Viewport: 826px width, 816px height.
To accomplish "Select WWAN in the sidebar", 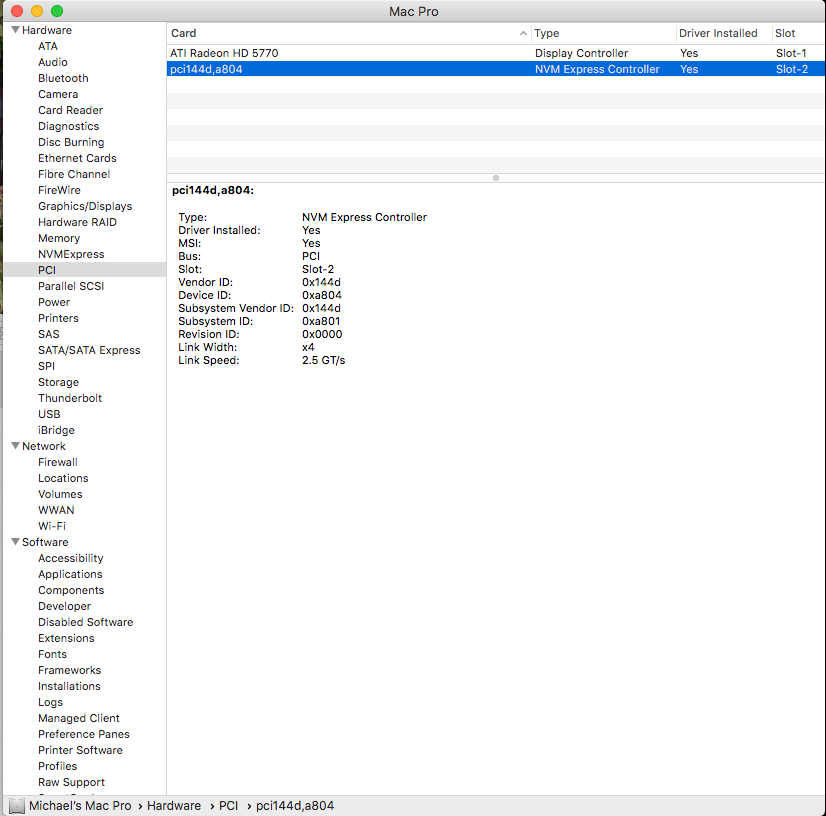I will [x=56, y=510].
